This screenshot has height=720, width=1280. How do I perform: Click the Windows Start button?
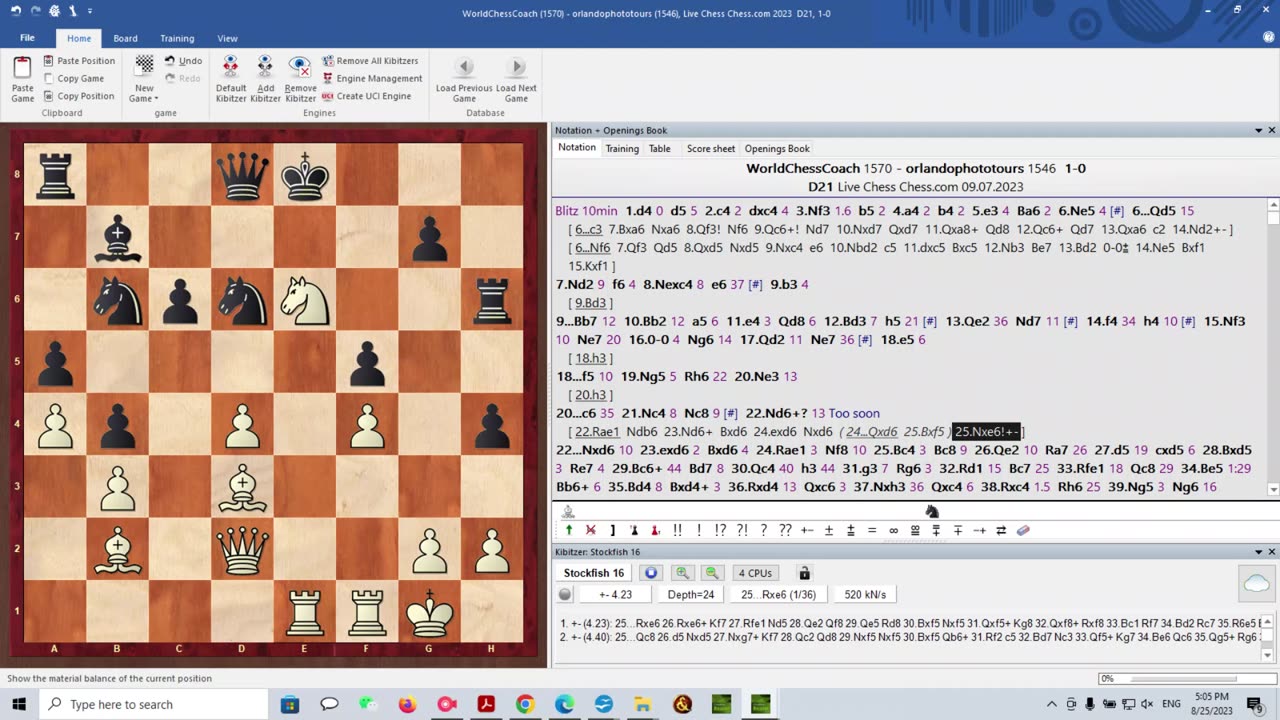pyautogui.click(x=20, y=704)
